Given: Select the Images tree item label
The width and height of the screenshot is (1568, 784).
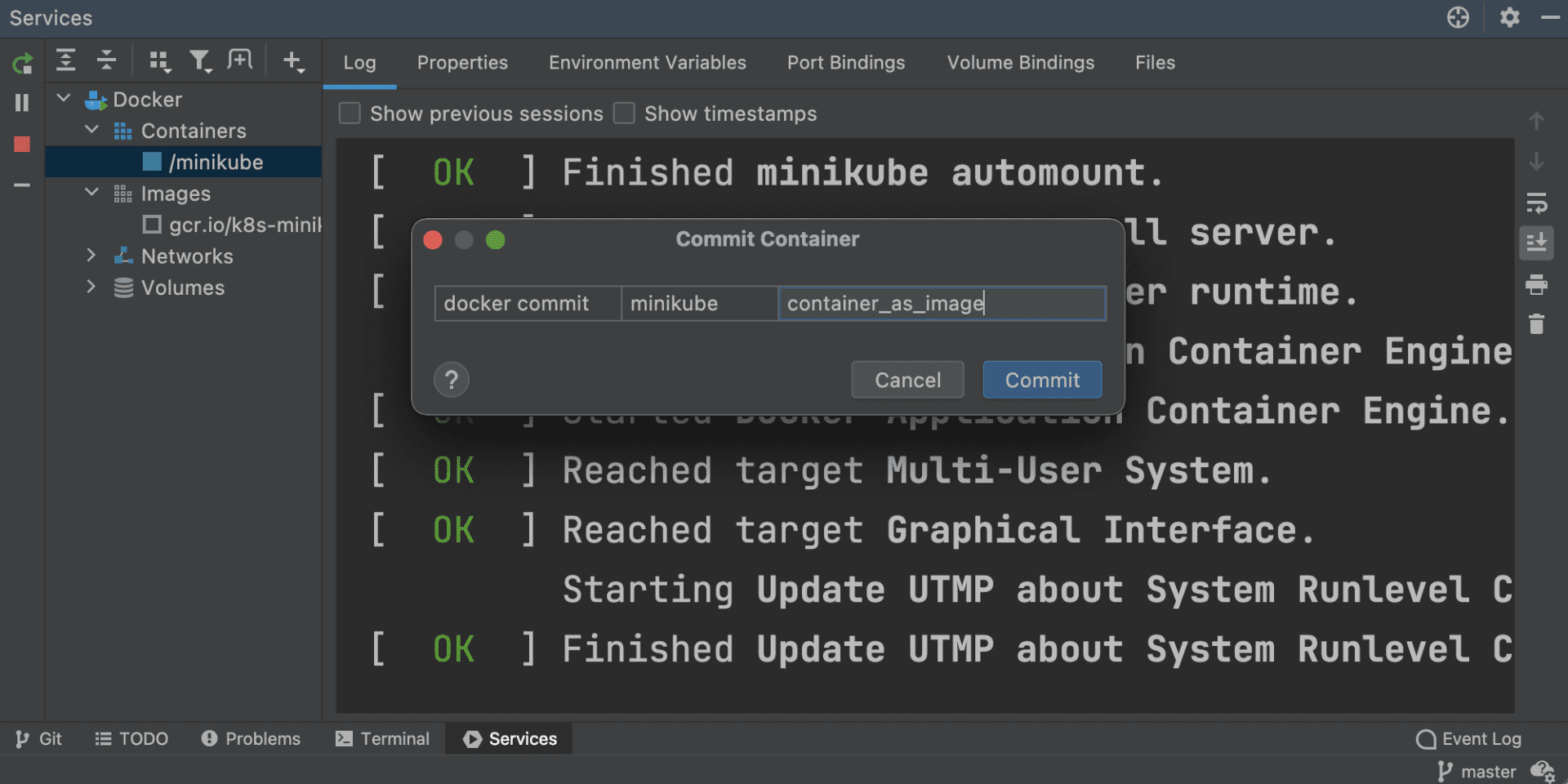Looking at the screenshot, I should click(176, 194).
